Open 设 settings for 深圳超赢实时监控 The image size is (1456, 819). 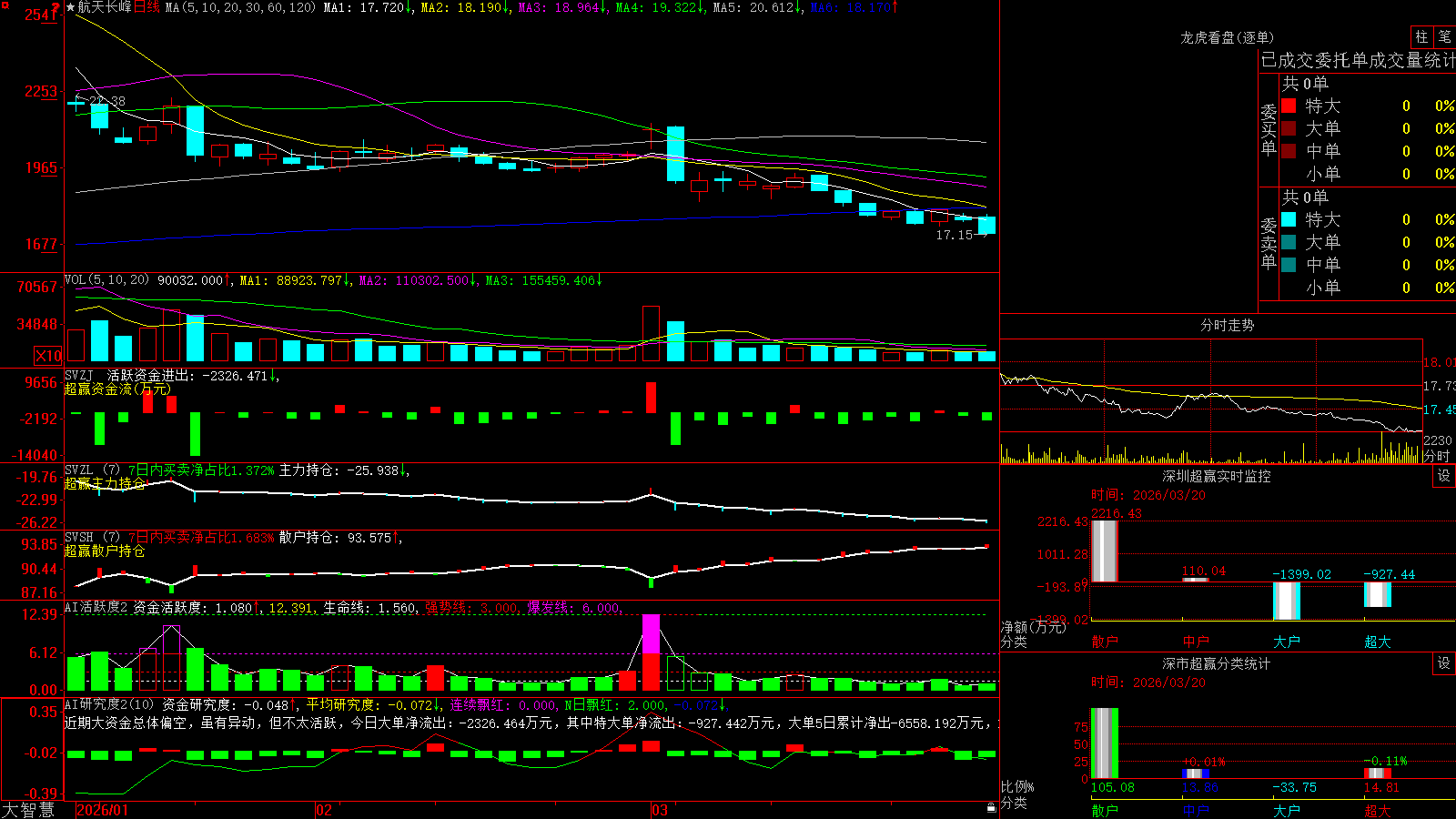click(x=1444, y=476)
